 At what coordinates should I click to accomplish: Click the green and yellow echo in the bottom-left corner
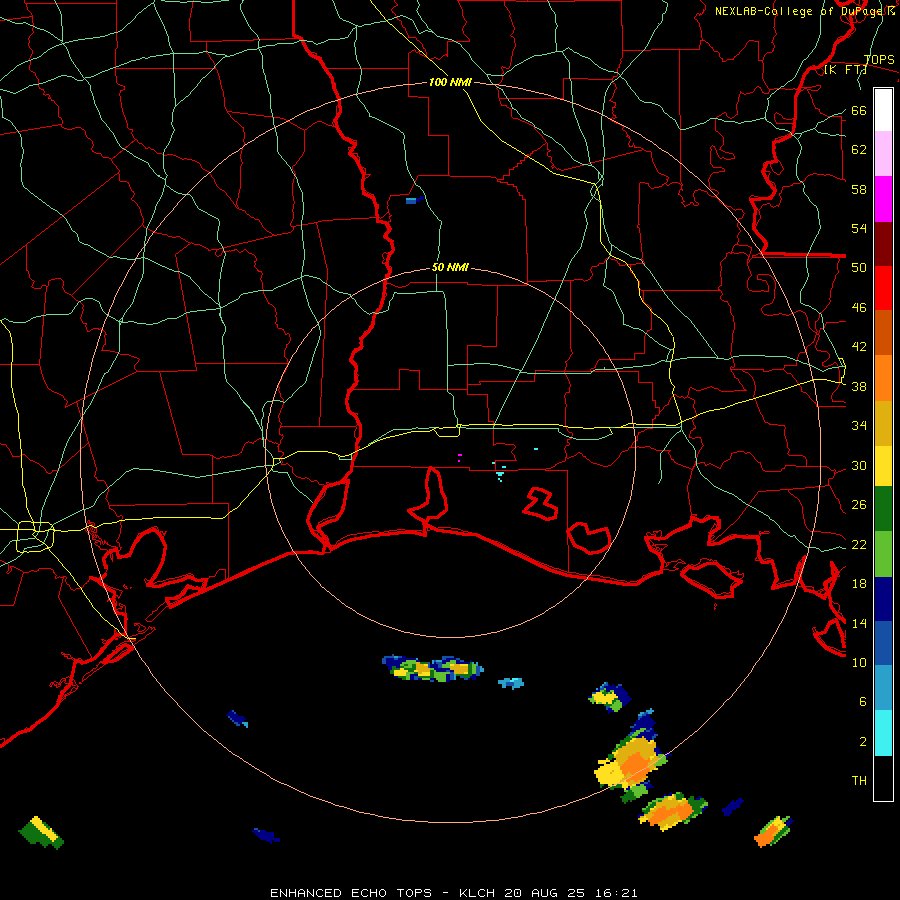pyautogui.click(x=41, y=832)
